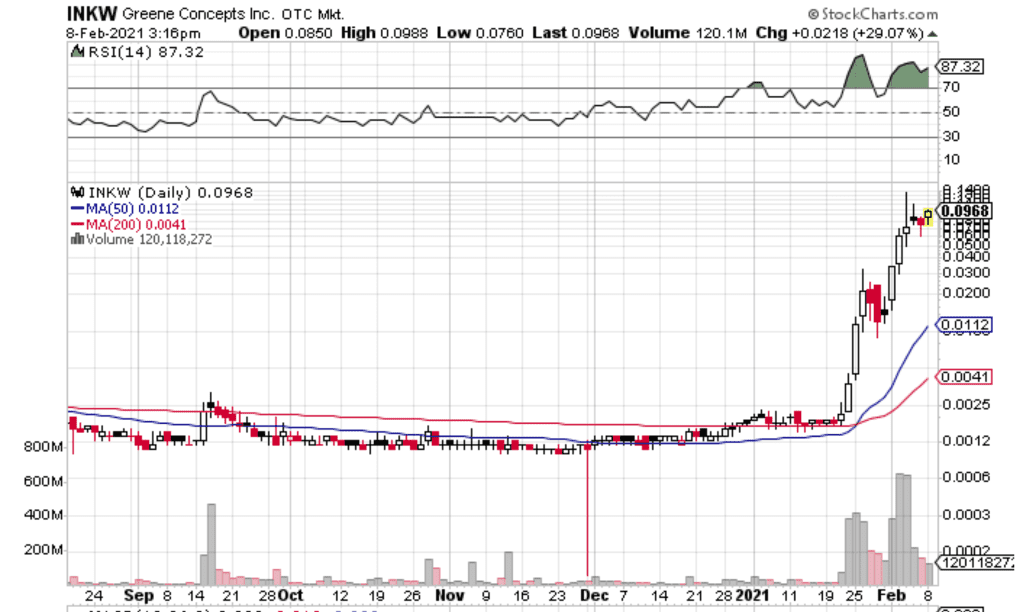Screen dimensions: 1024x612
Task: Click the volume bars icon beside Volume legend
Action: (77, 239)
